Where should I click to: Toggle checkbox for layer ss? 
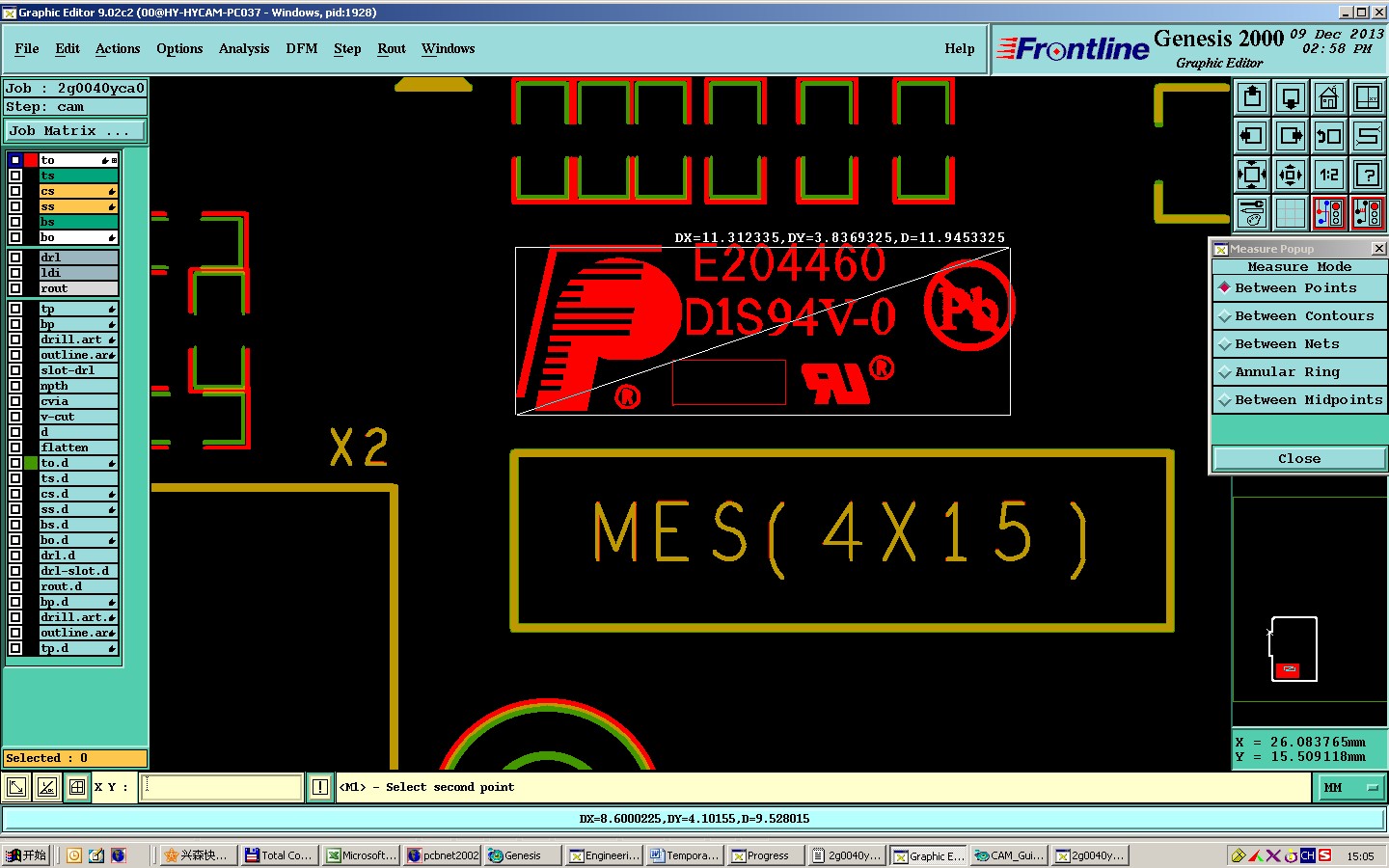[15, 206]
